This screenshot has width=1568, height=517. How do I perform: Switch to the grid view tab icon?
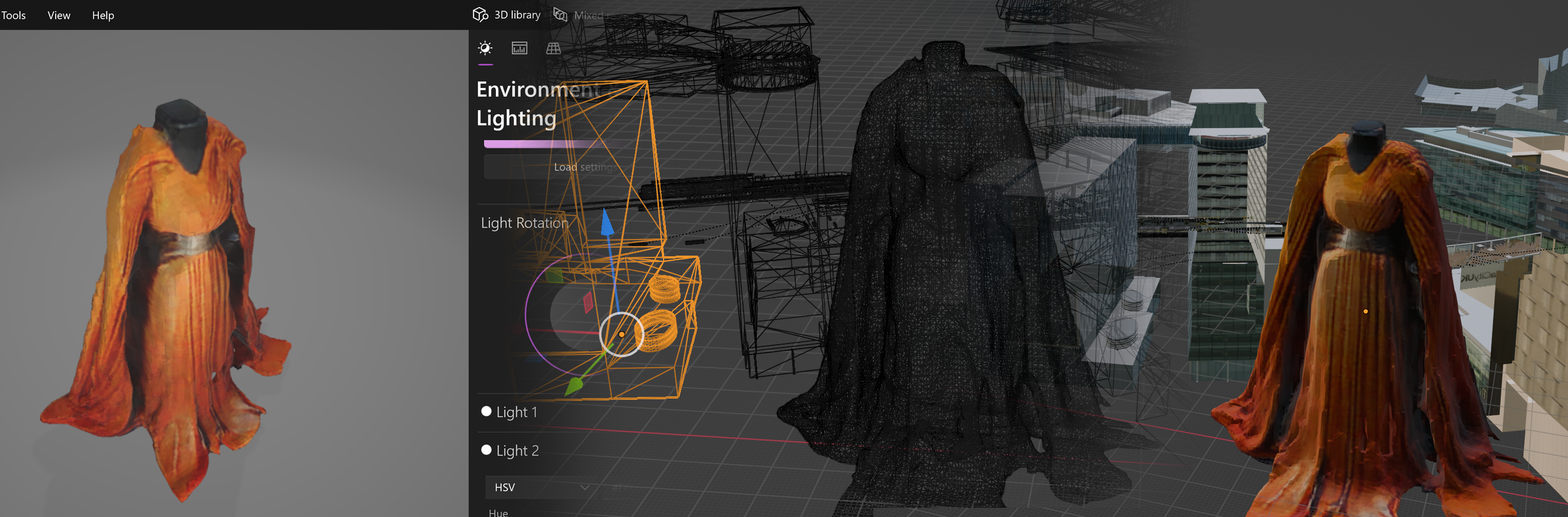[553, 48]
